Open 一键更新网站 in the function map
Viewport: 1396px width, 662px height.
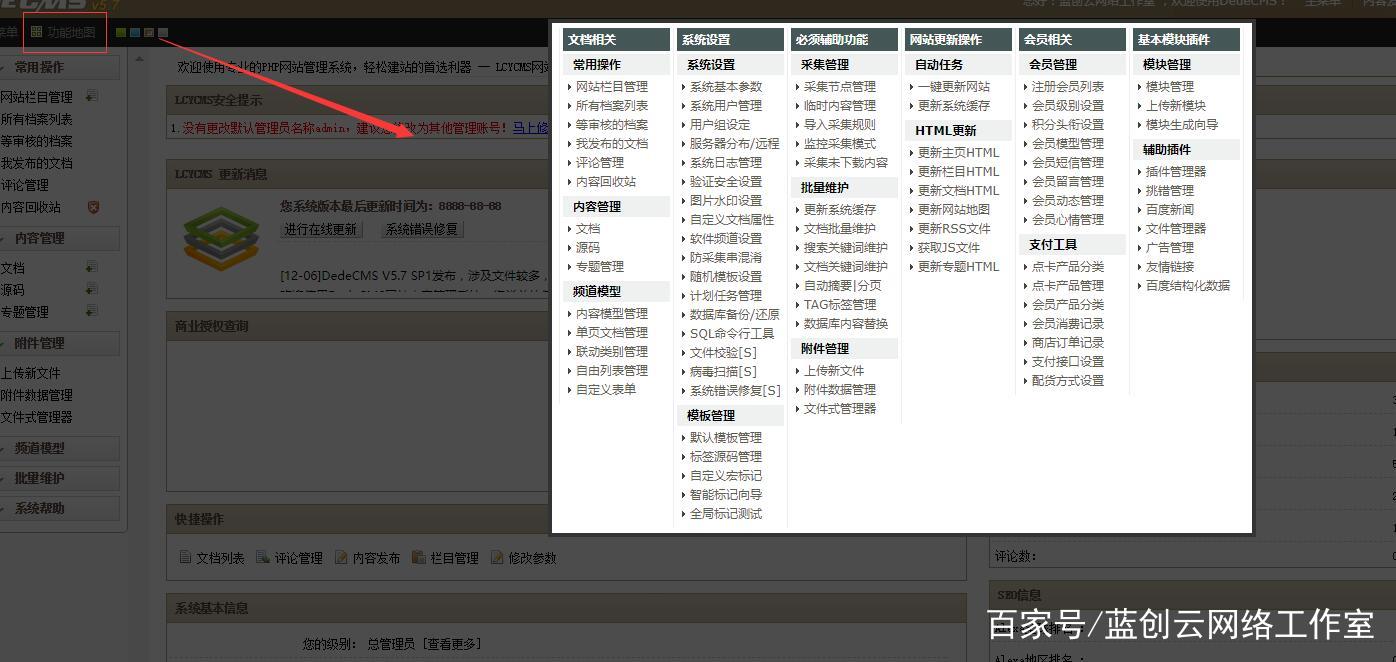(x=953, y=87)
